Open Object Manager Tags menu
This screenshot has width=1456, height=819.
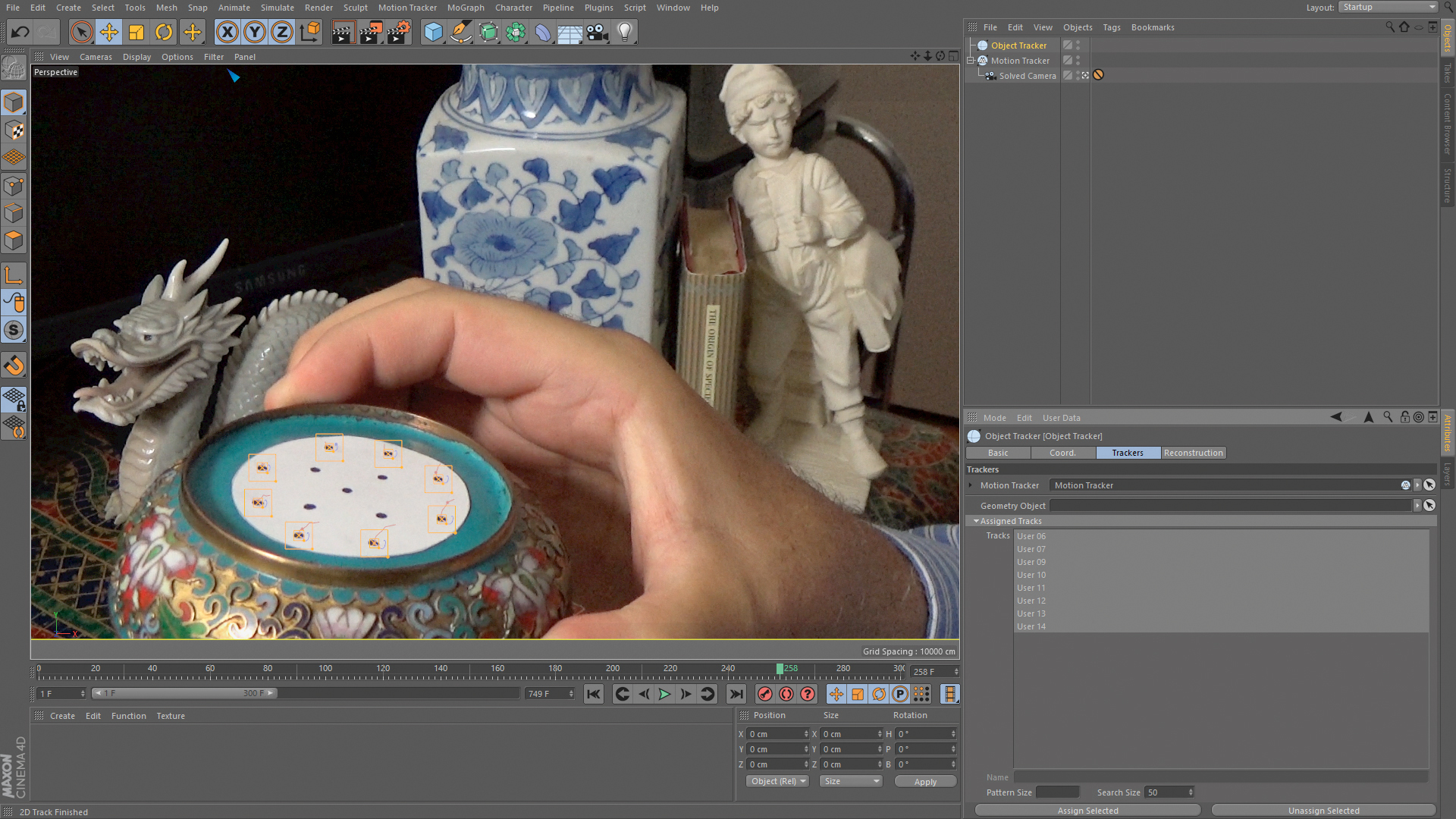pyautogui.click(x=1112, y=27)
